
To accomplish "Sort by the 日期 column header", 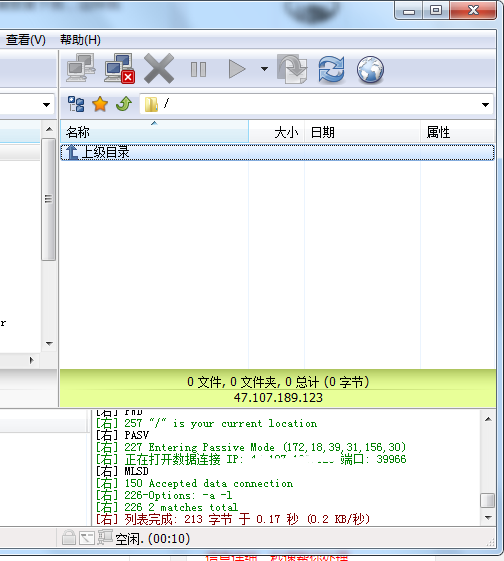I will pyautogui.click(x=362, y=132).
